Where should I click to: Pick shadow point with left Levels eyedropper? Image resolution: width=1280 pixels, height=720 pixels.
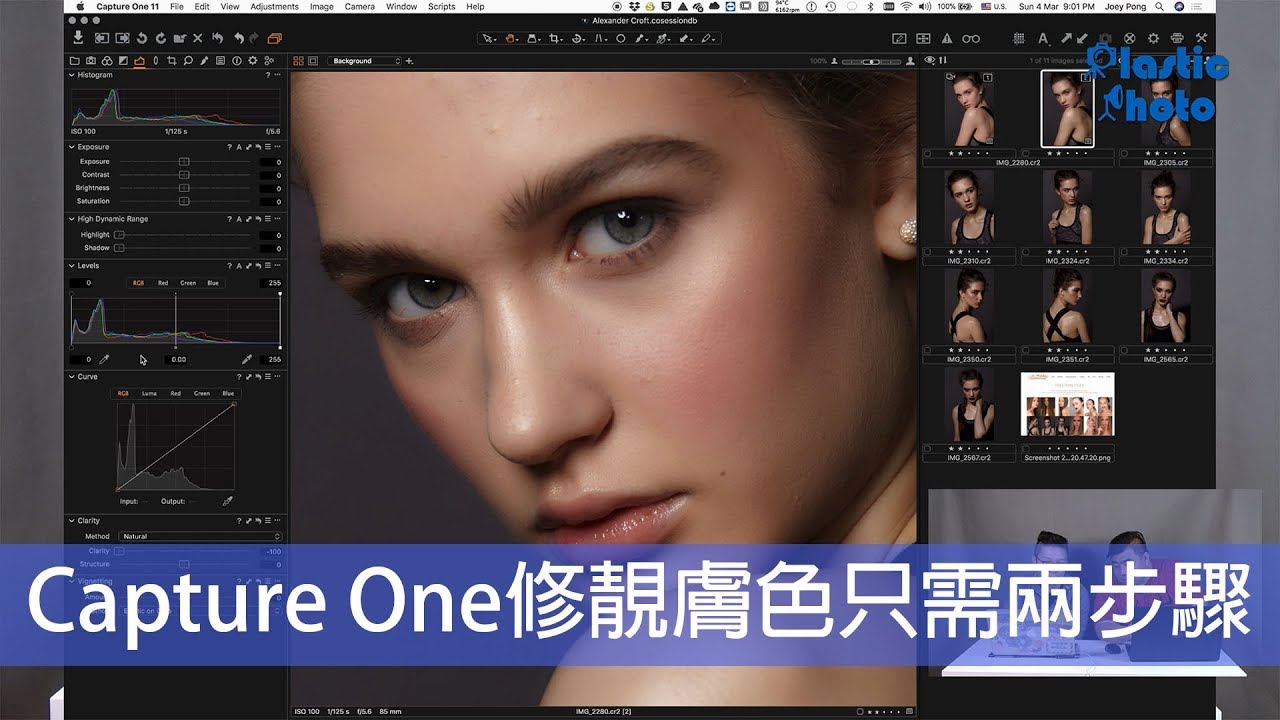click(x=104, y=359)
